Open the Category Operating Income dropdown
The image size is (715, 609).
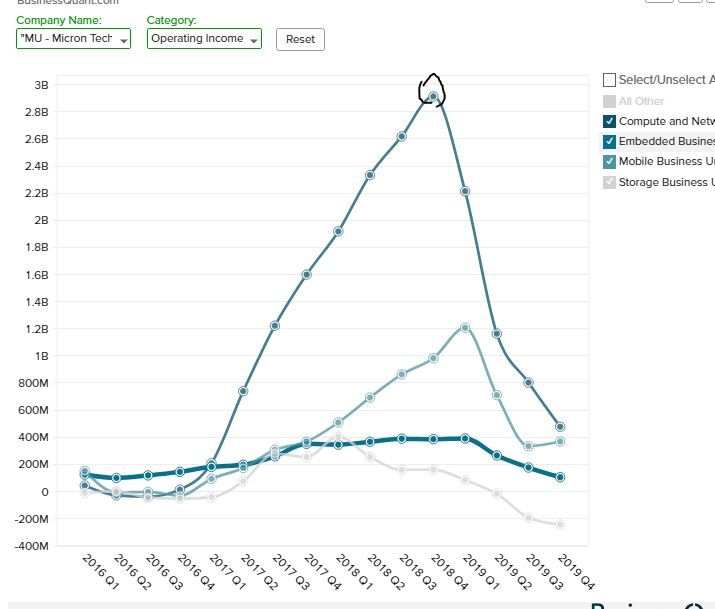[204, 38]
